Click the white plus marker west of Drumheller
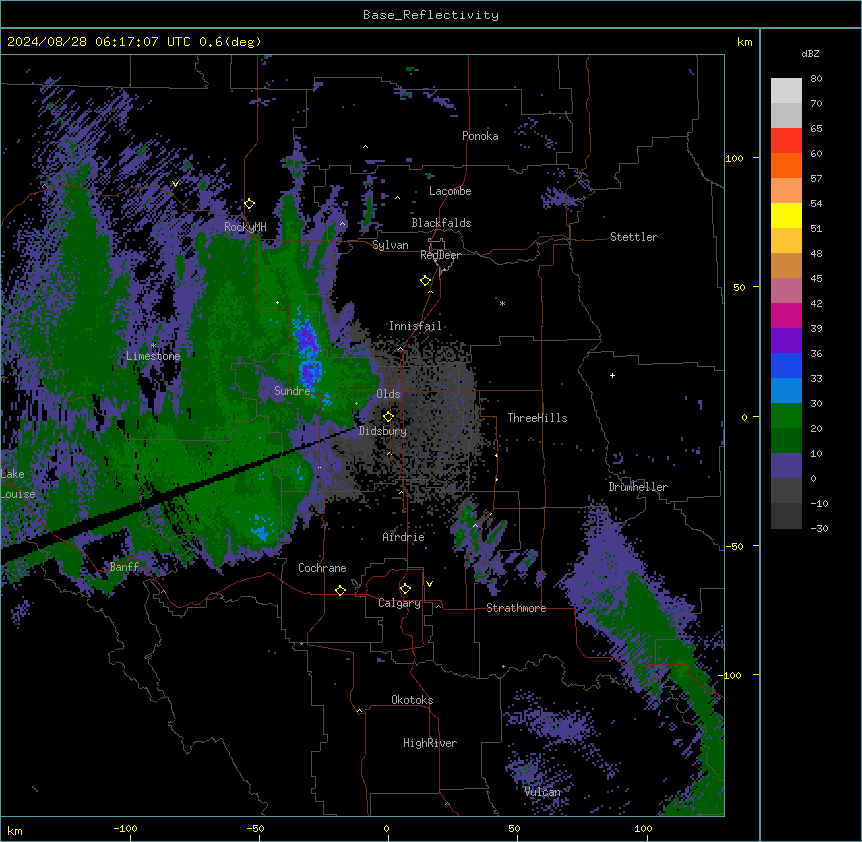Viewport: 862px width, 842px height. (x=612, y=375)
